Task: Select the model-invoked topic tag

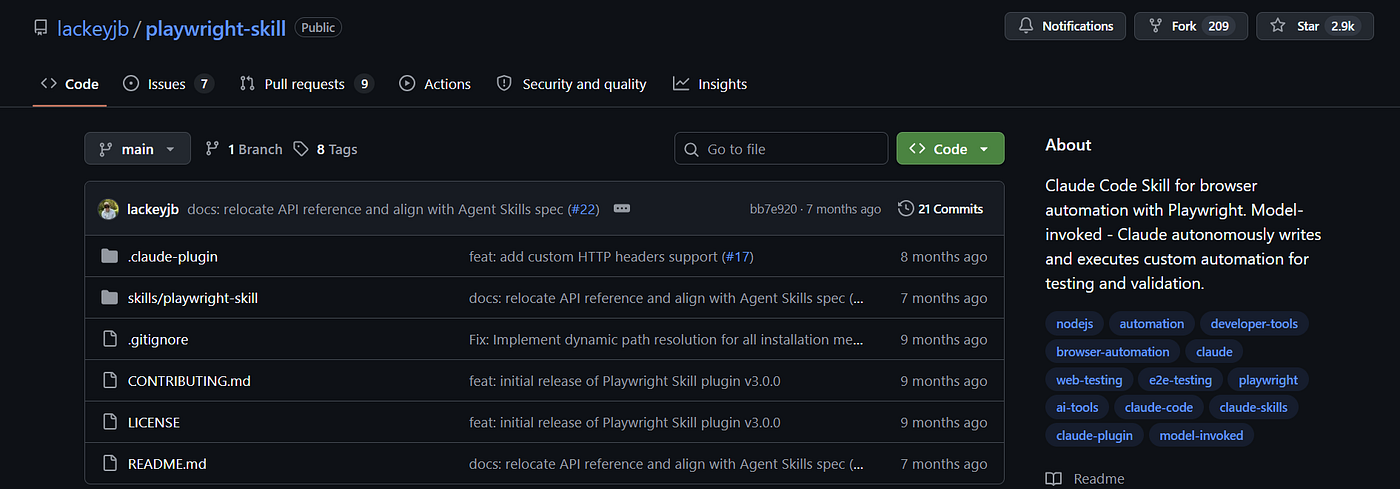Action: click(1202, 435)
